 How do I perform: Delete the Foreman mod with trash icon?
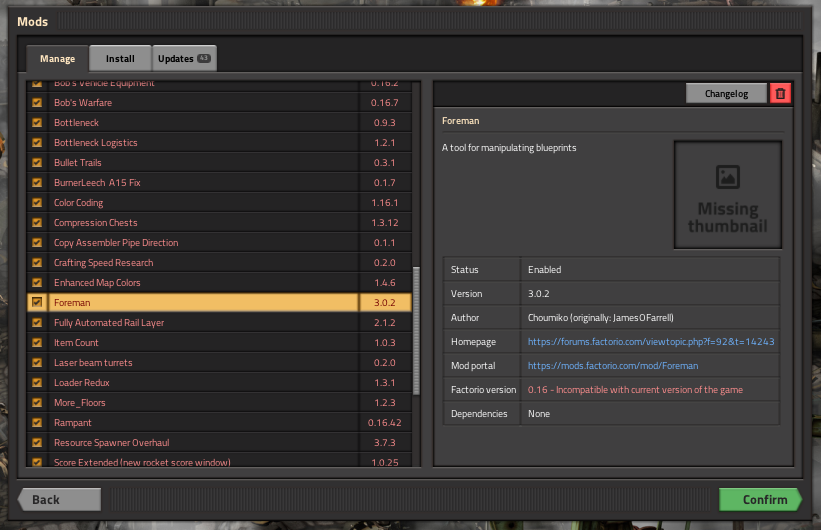point(780,94)
